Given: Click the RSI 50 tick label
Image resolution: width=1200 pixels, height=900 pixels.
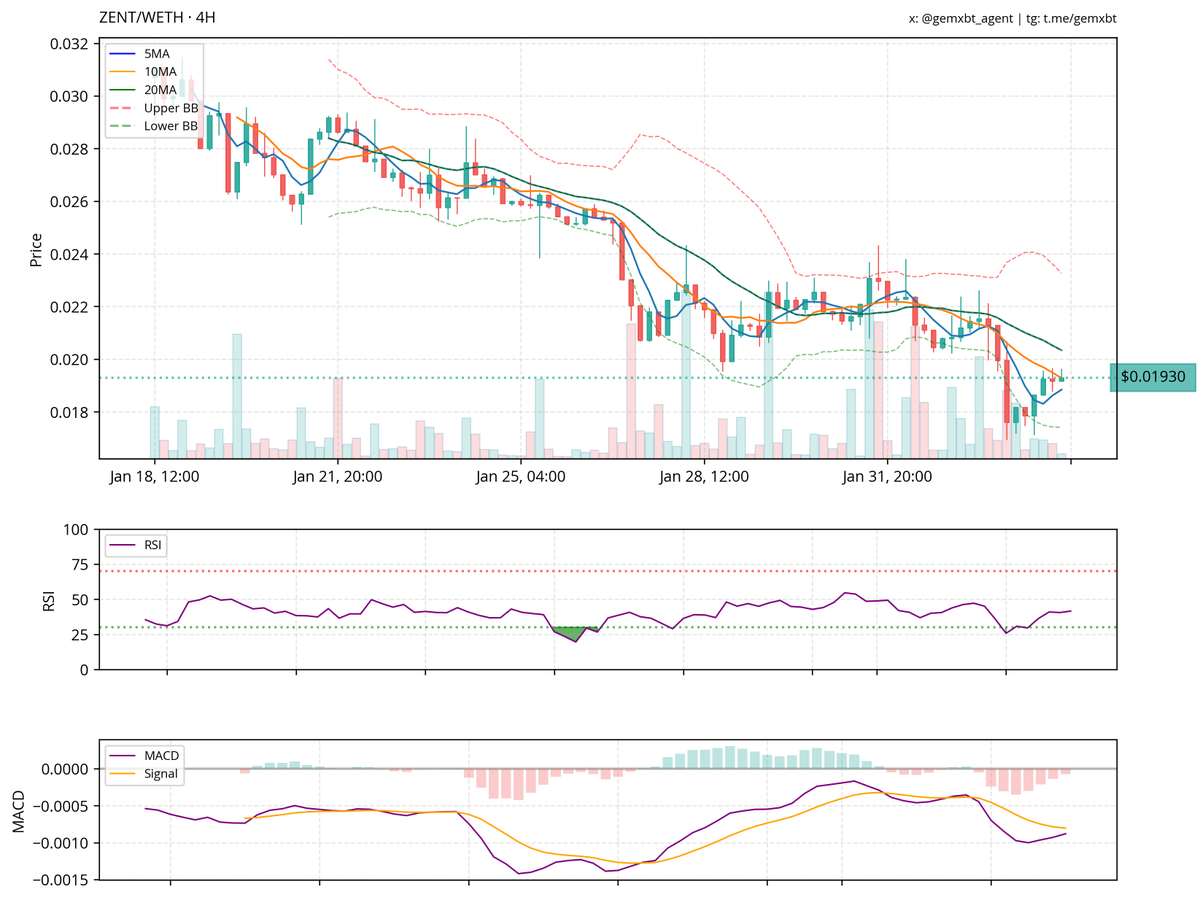Looking at the screenshot, I should coord(80,599).
